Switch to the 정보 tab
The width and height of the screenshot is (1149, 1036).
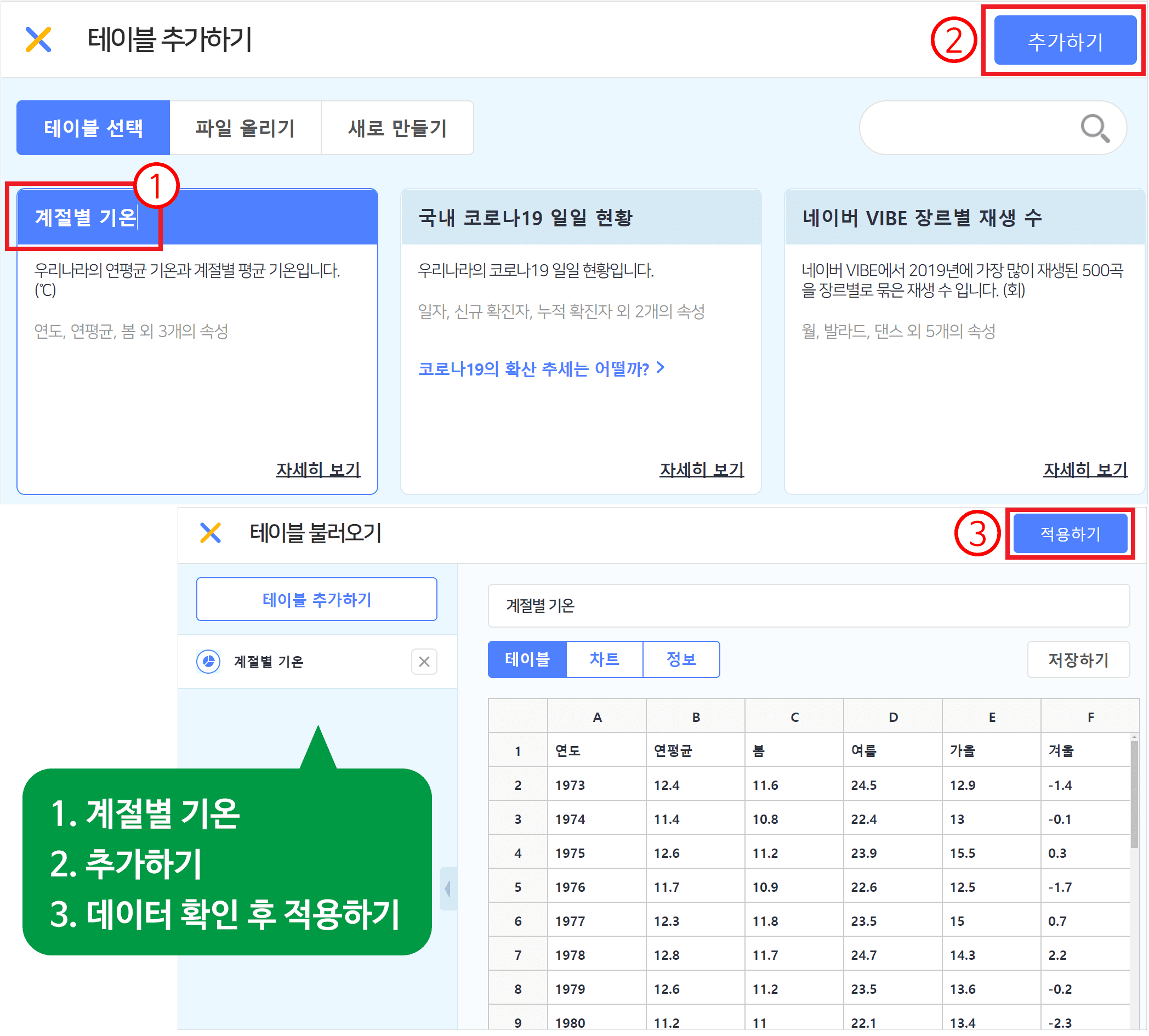(681, 660)
